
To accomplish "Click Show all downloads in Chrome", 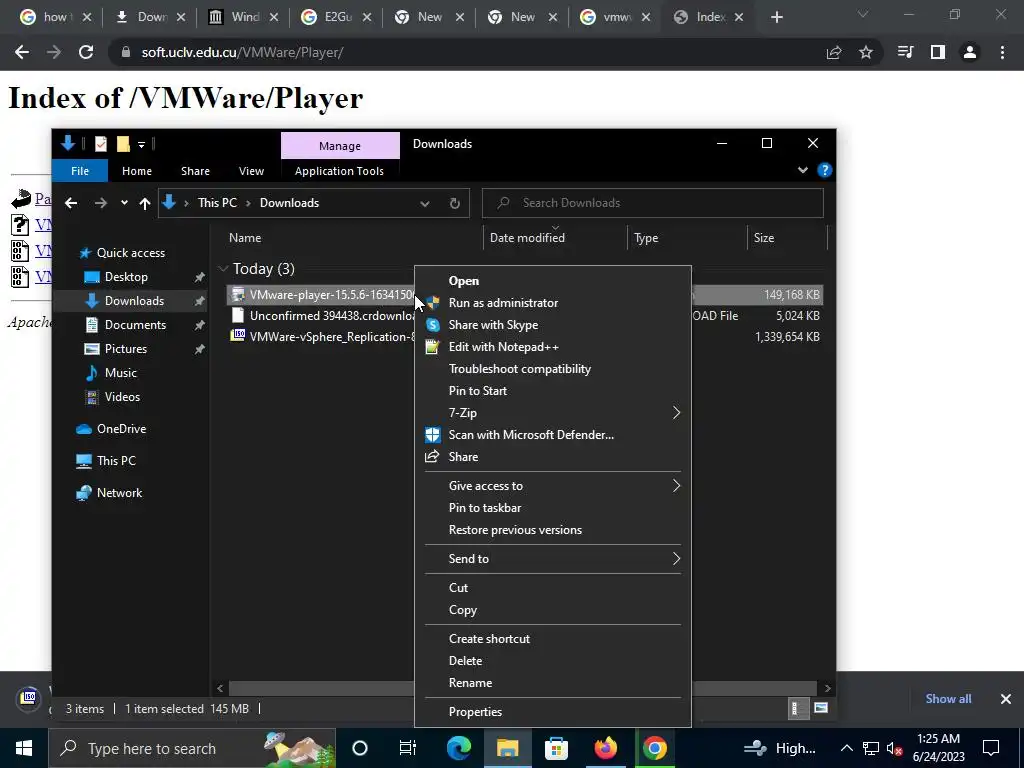I will coord(948,699).
